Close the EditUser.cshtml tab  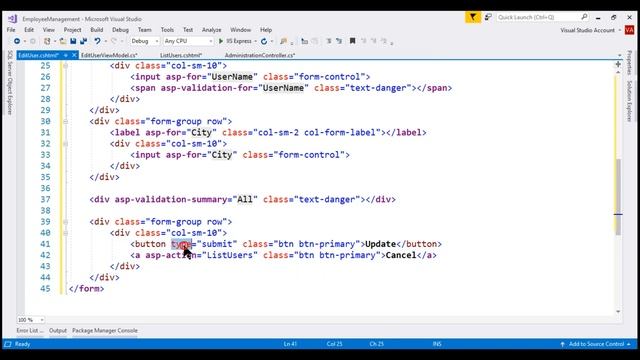[74, 55]
